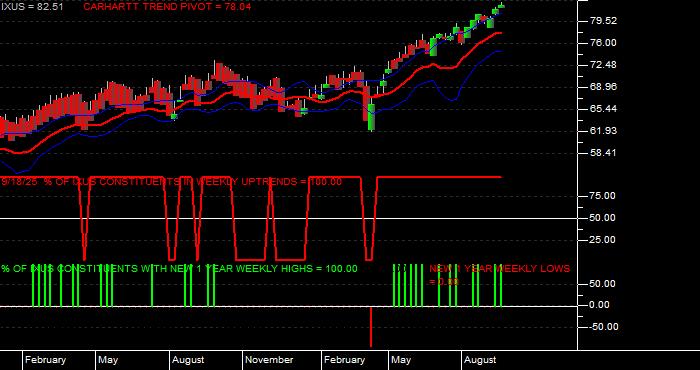Click the 75.00 uptrend axis value
Screen dimensions: 700x370
tap(604, 196)
